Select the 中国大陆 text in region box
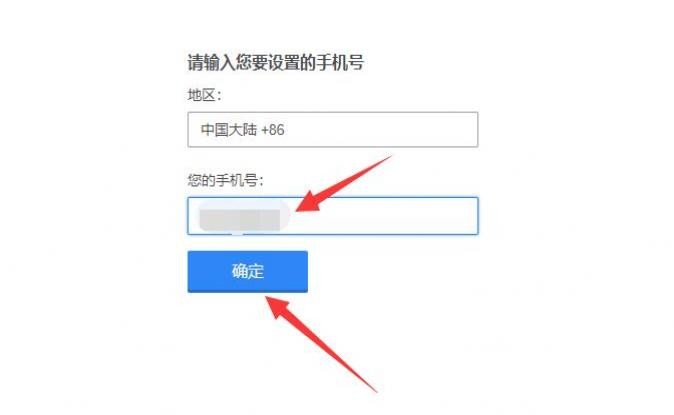This screenshot has height=415, width=674. [229, 129]
